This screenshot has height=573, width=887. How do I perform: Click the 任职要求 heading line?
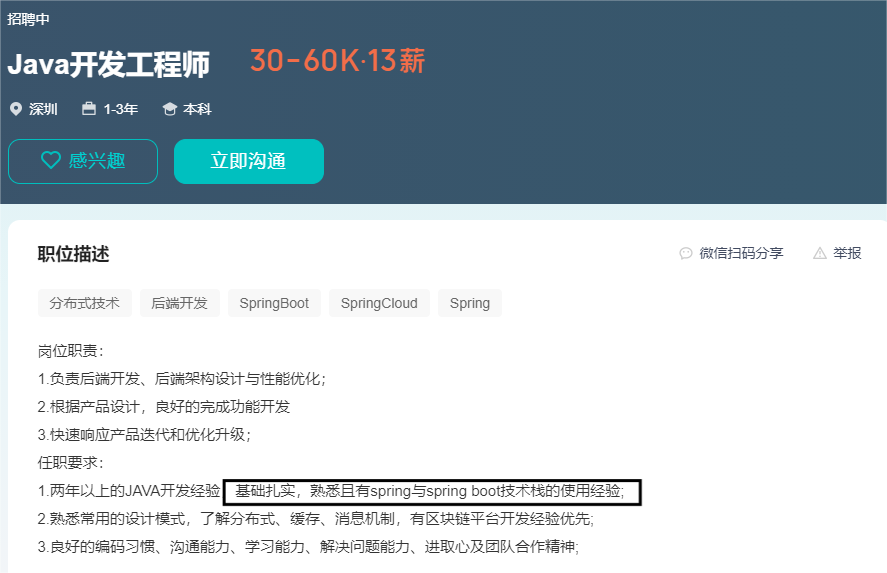click(x=71, y=463)
